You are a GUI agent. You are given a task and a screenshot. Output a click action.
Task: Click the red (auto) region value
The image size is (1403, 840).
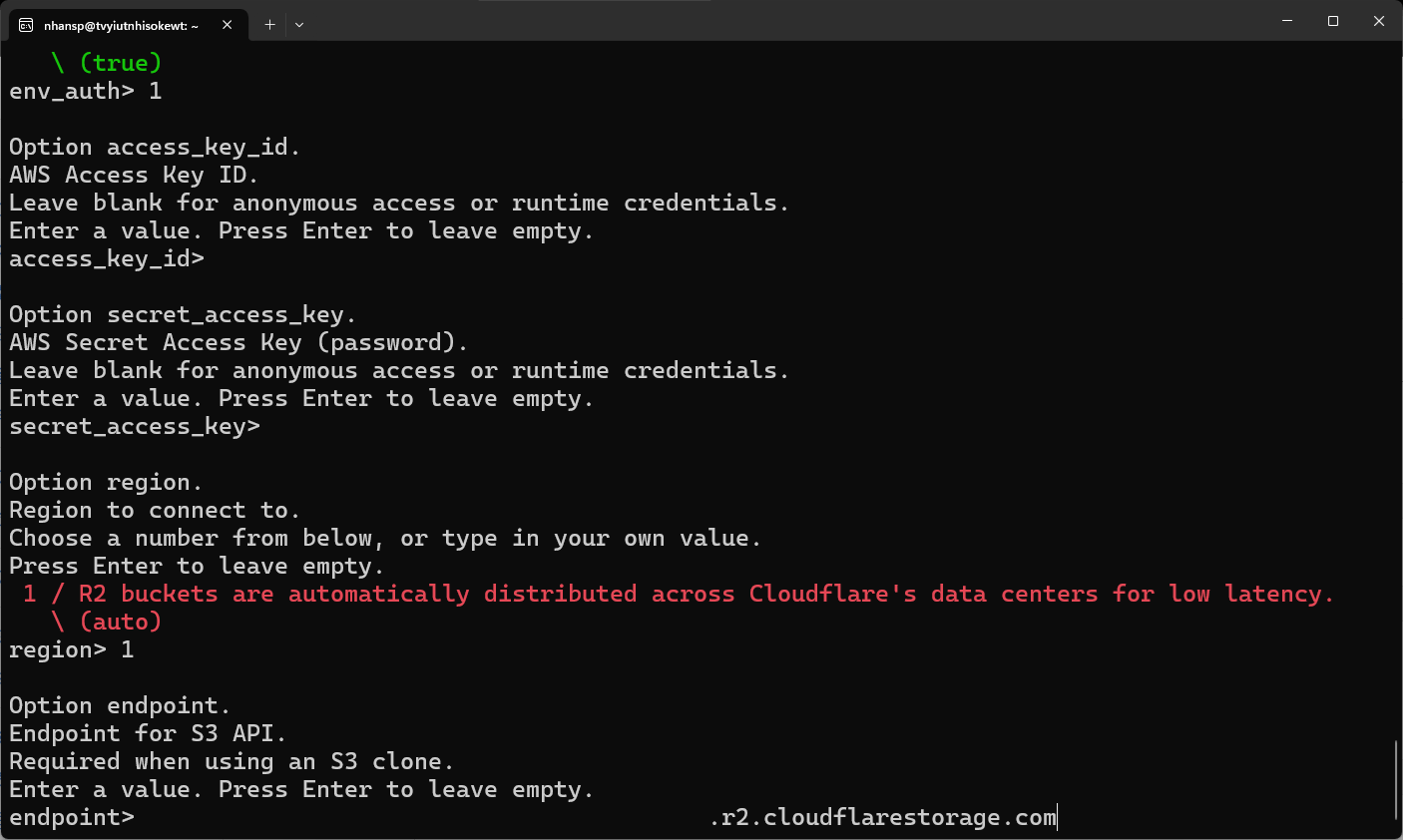click(120, 622)
